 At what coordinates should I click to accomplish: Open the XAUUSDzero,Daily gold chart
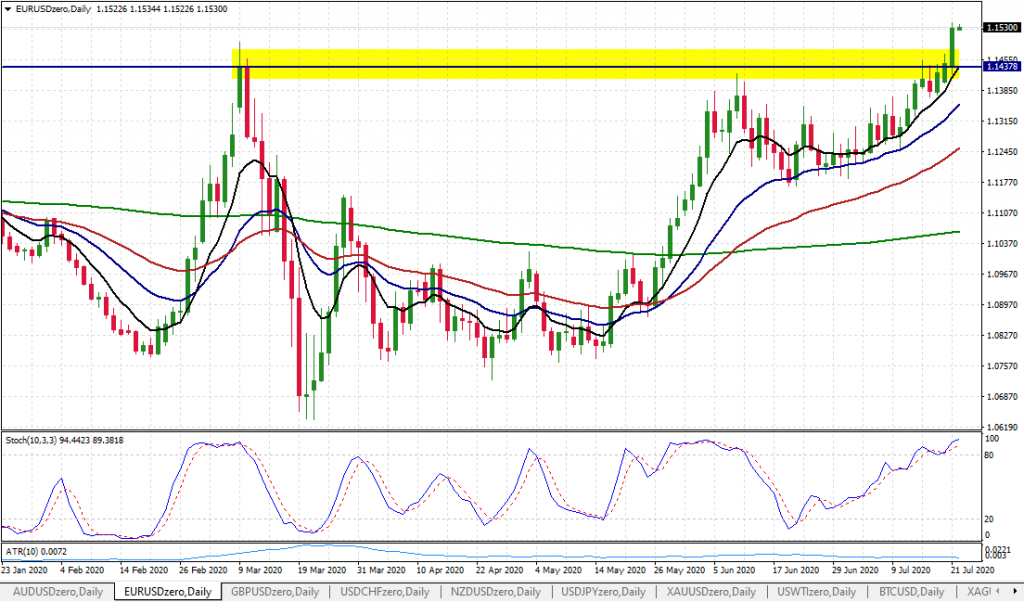click(x=713, y=591)
